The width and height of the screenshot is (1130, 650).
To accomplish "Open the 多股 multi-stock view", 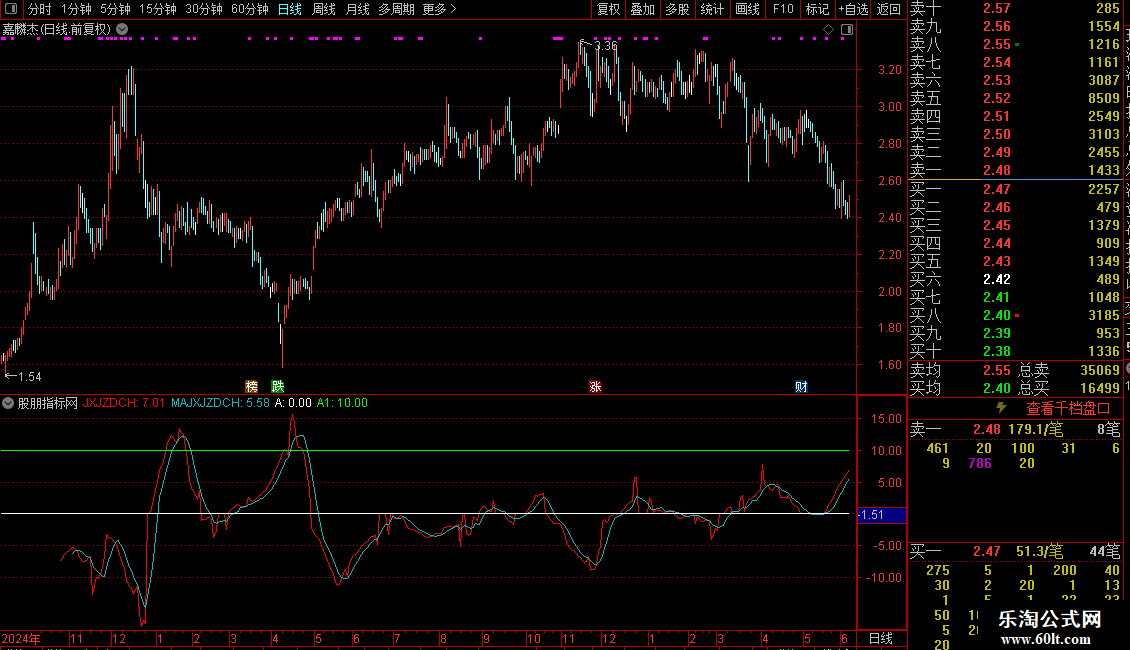I will pyautogui.click(x=677, y=9).
